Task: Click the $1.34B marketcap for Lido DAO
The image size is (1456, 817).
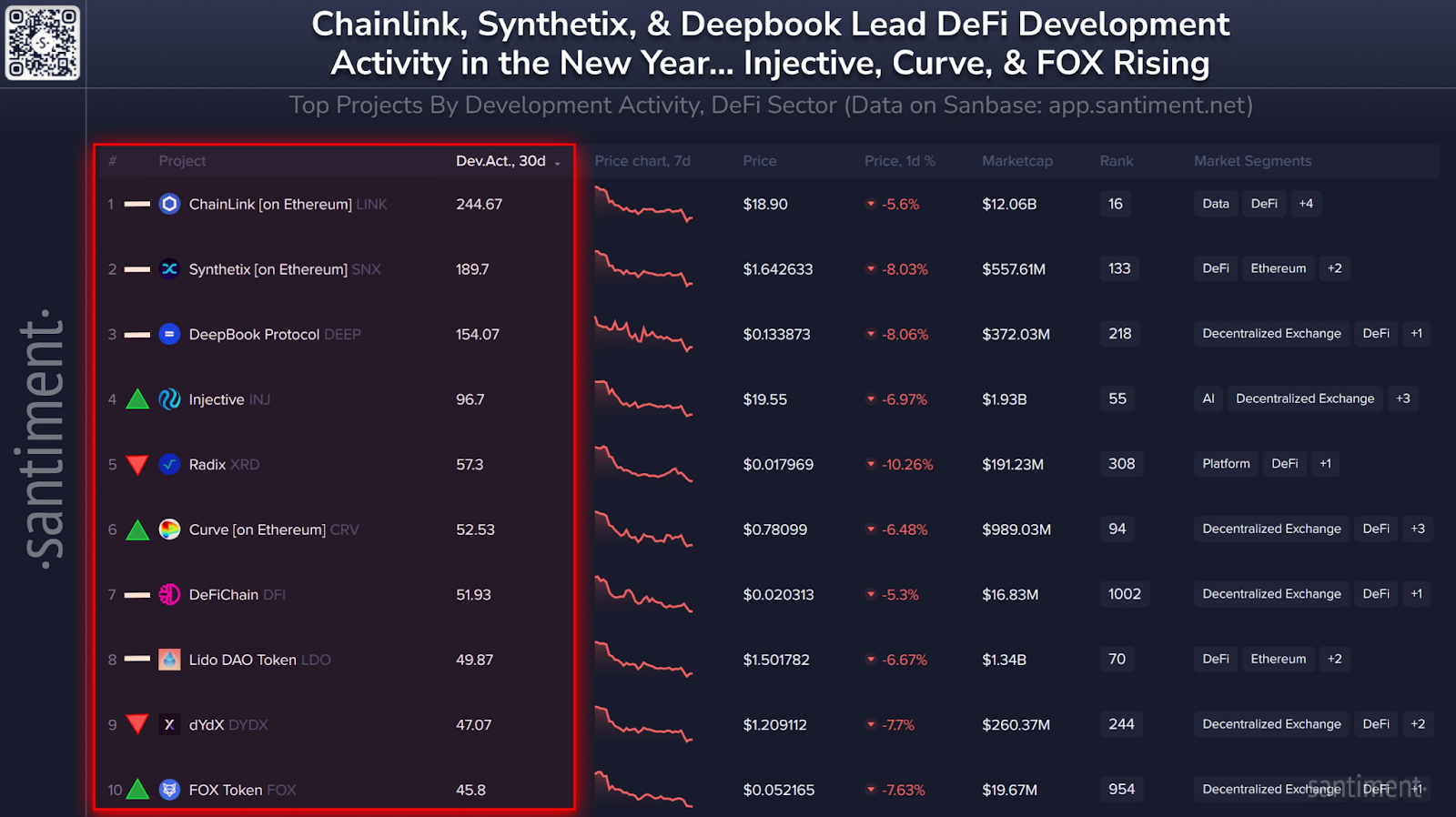Action: (1004, 660)
